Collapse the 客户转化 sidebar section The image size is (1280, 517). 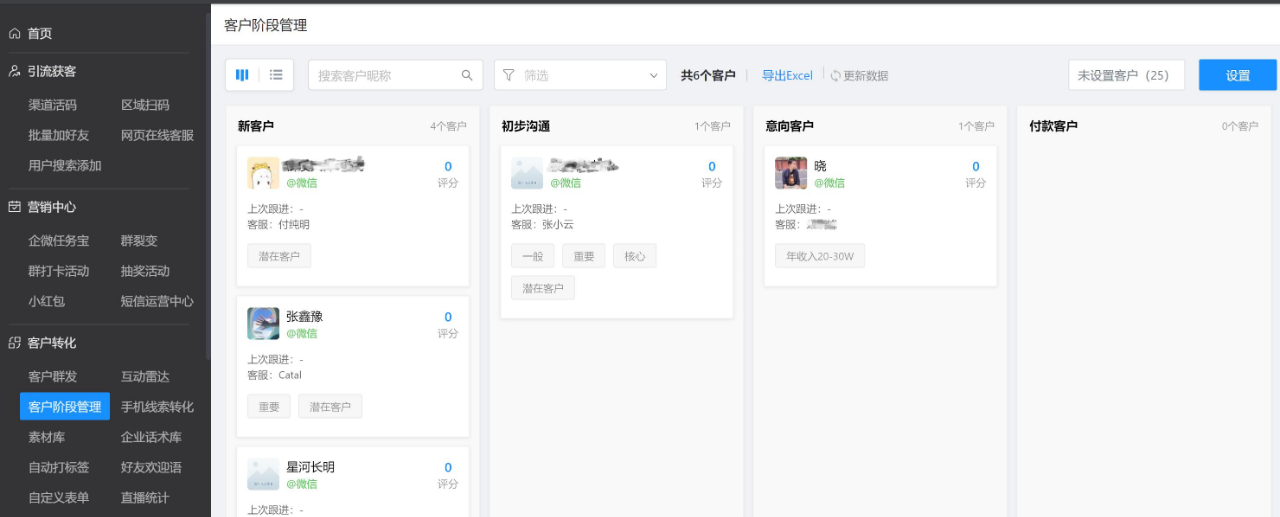click(52, 343)
